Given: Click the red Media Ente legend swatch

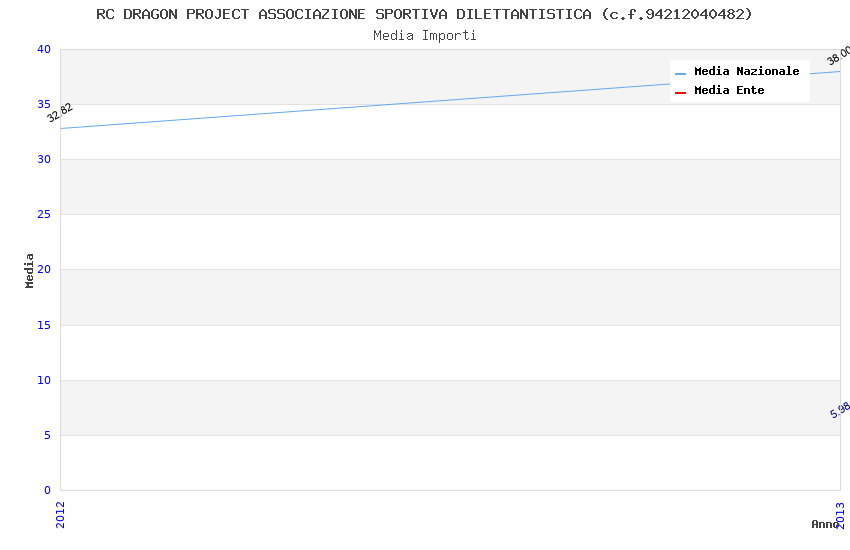Looking at the screenshot, I should coord(680,92).
